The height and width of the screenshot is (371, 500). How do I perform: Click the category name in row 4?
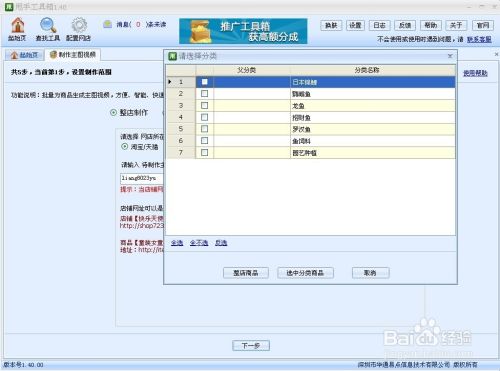click(373, 117)
